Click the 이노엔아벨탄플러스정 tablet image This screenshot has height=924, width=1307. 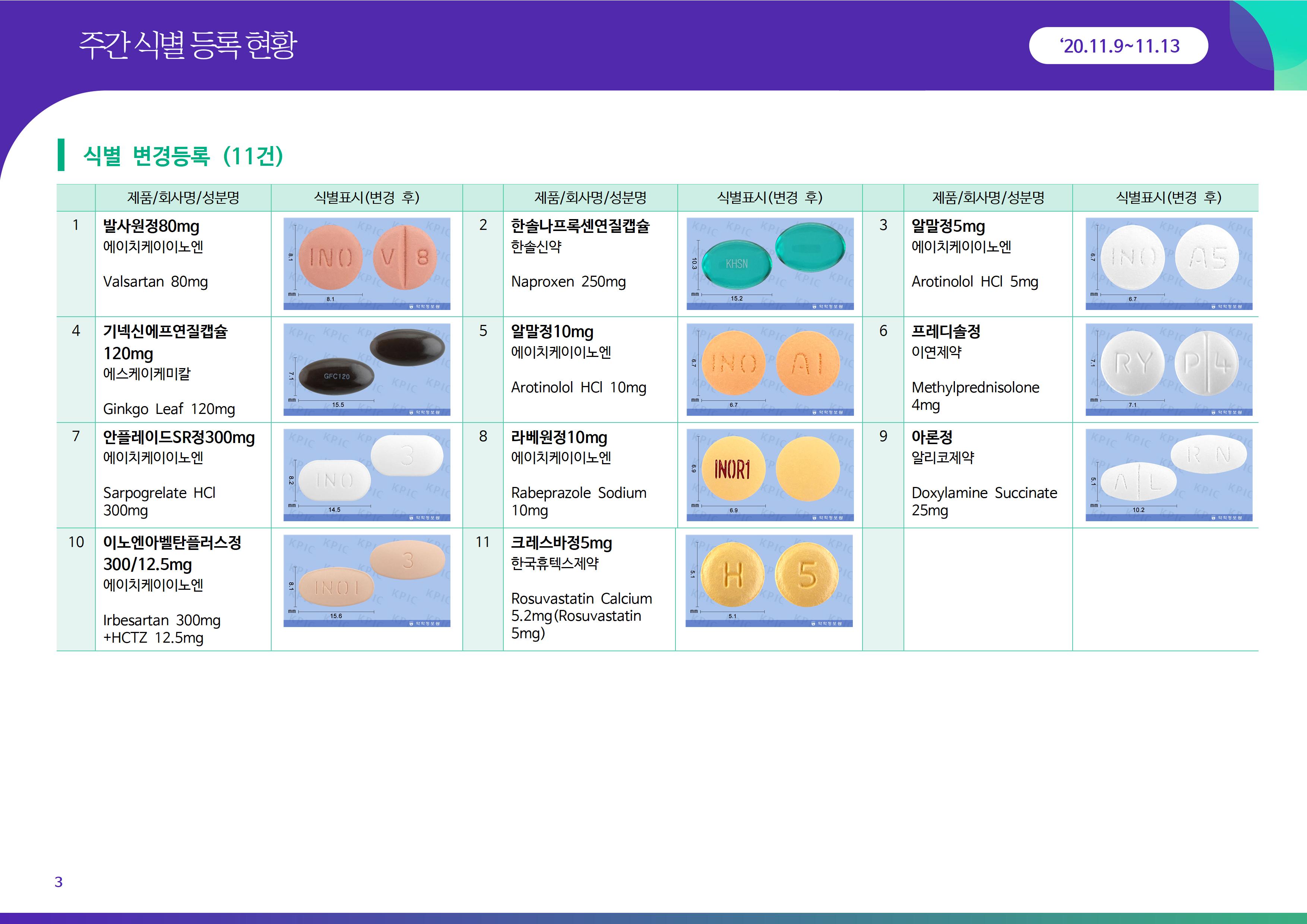[x=367, y=580]
